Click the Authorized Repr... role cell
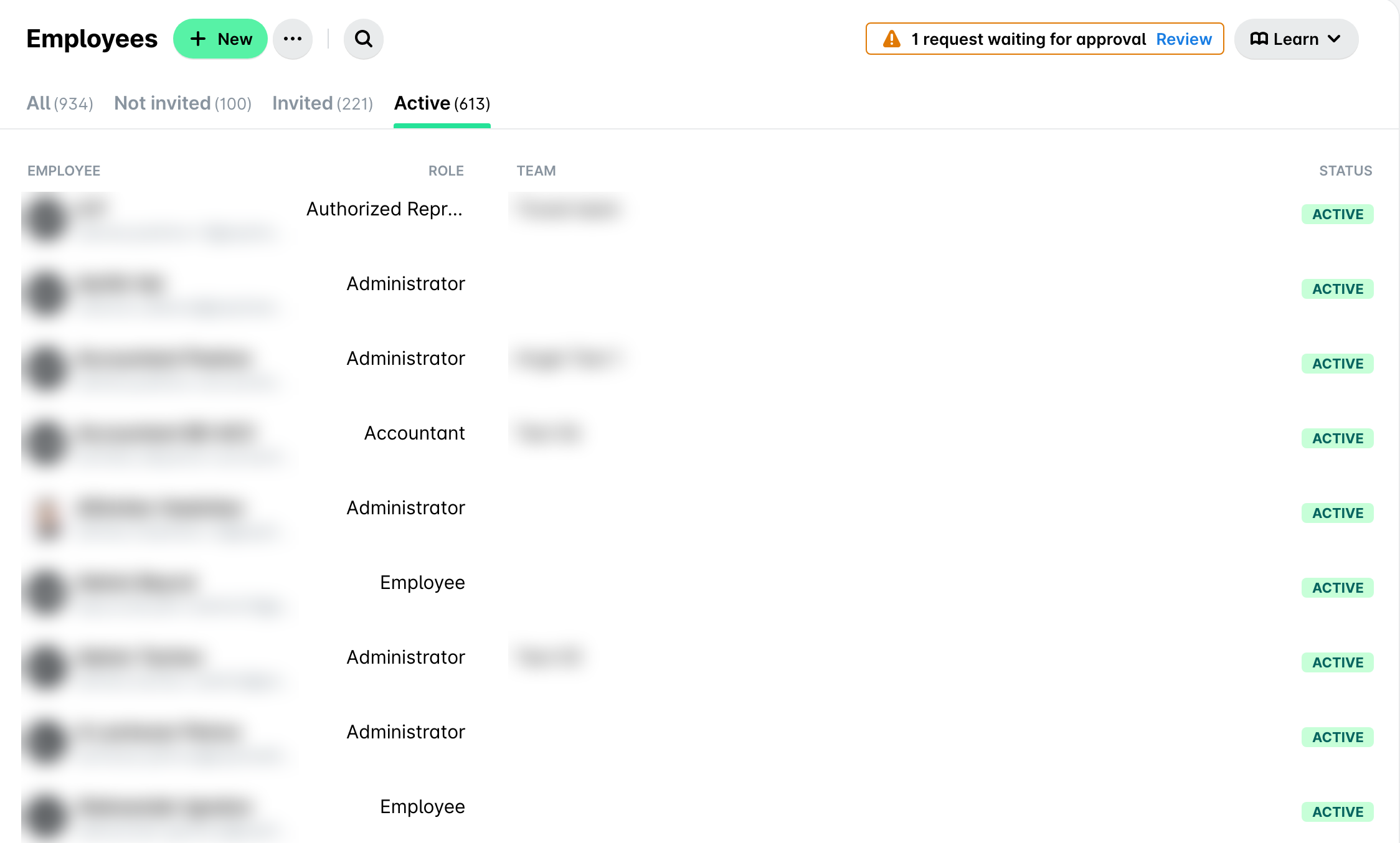Image resolution: width=1400 pixels, height=843 pixels. click(385, 209)
